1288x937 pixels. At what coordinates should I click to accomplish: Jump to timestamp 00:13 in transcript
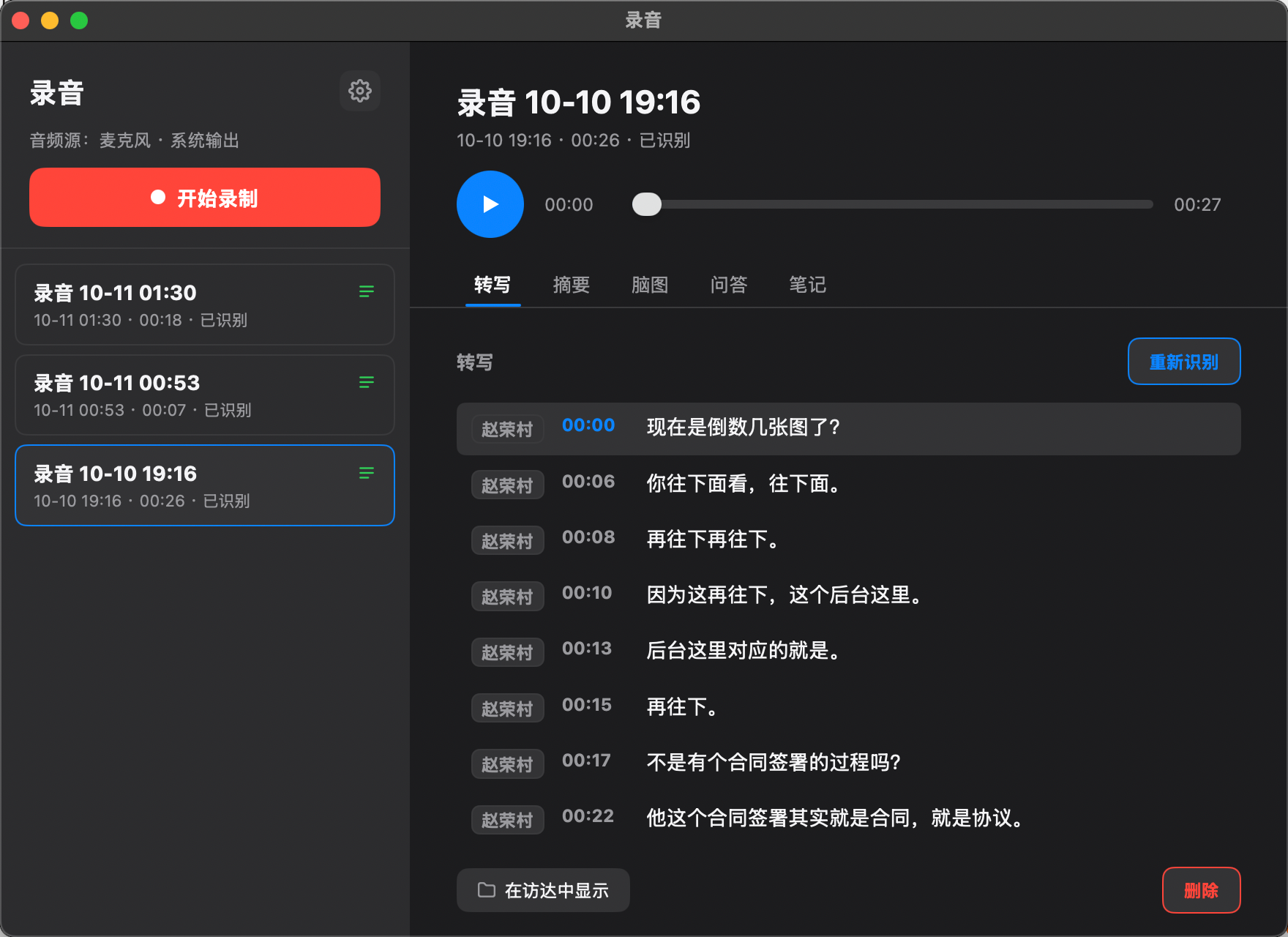(x=587, y=649)
